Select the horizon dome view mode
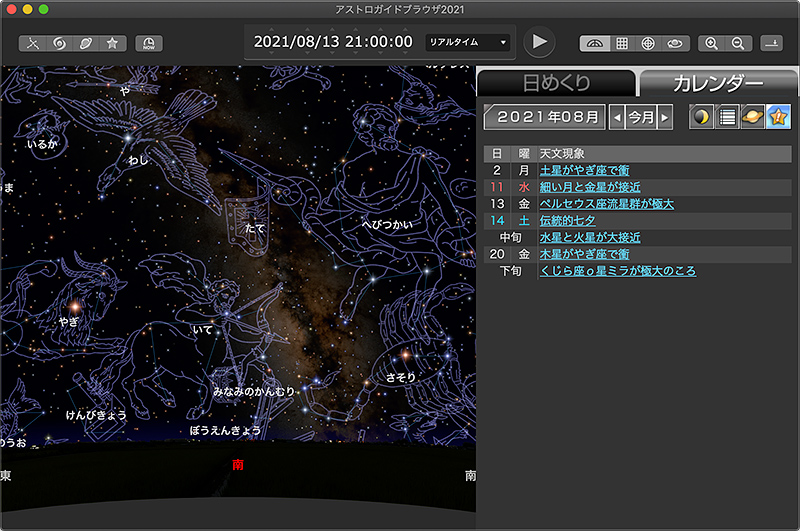Image resolution: width=800 pixels, height=531 pixels. [x=595, y=43]
